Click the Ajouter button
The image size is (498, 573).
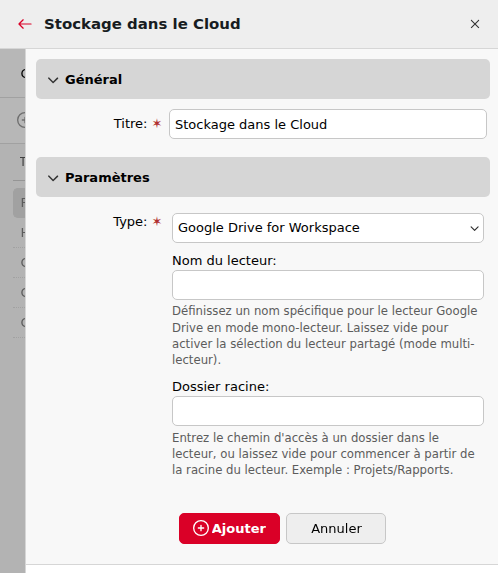[x=229, y=528]
